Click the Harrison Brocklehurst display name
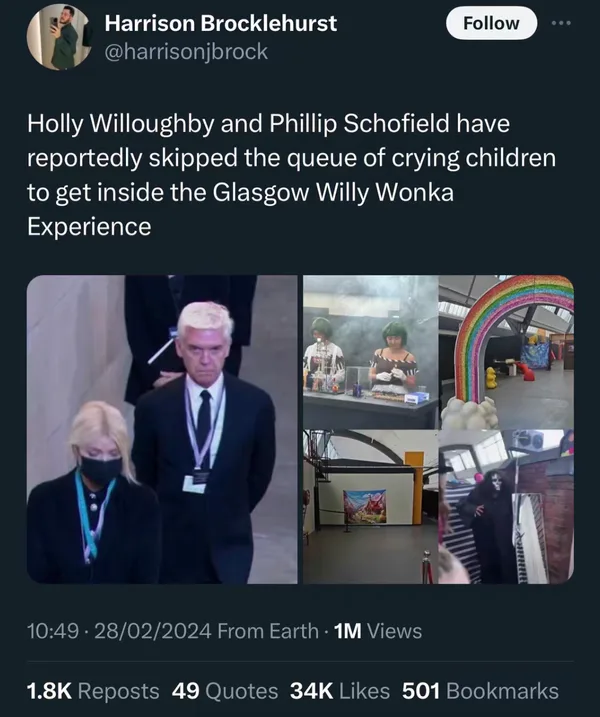This screenshot has width=600, height=717. tap(221, 23)
